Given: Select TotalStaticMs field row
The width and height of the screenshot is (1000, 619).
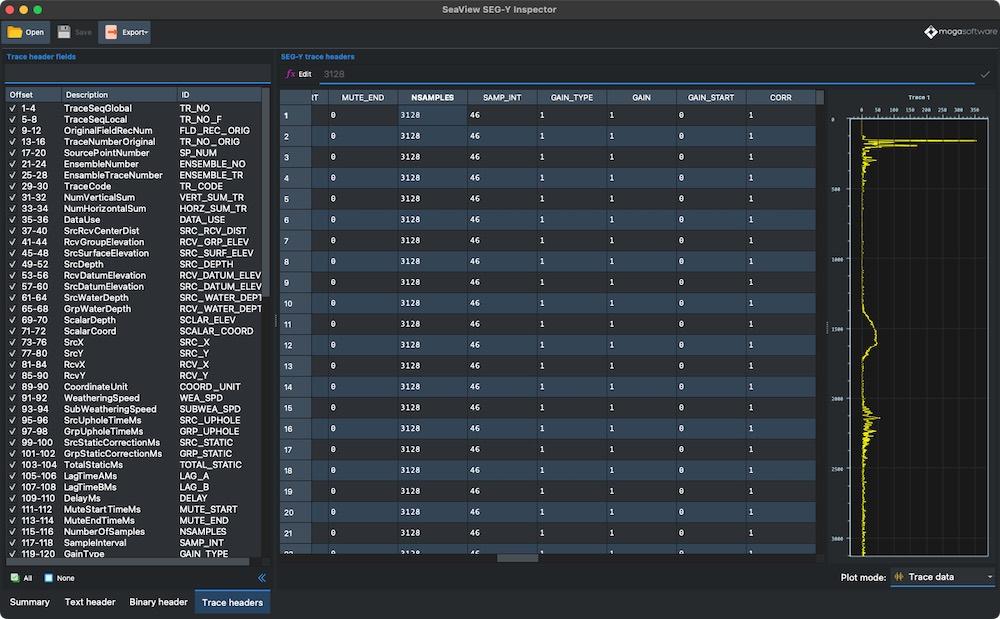Looking at the screenshot, I should (134, 465).
